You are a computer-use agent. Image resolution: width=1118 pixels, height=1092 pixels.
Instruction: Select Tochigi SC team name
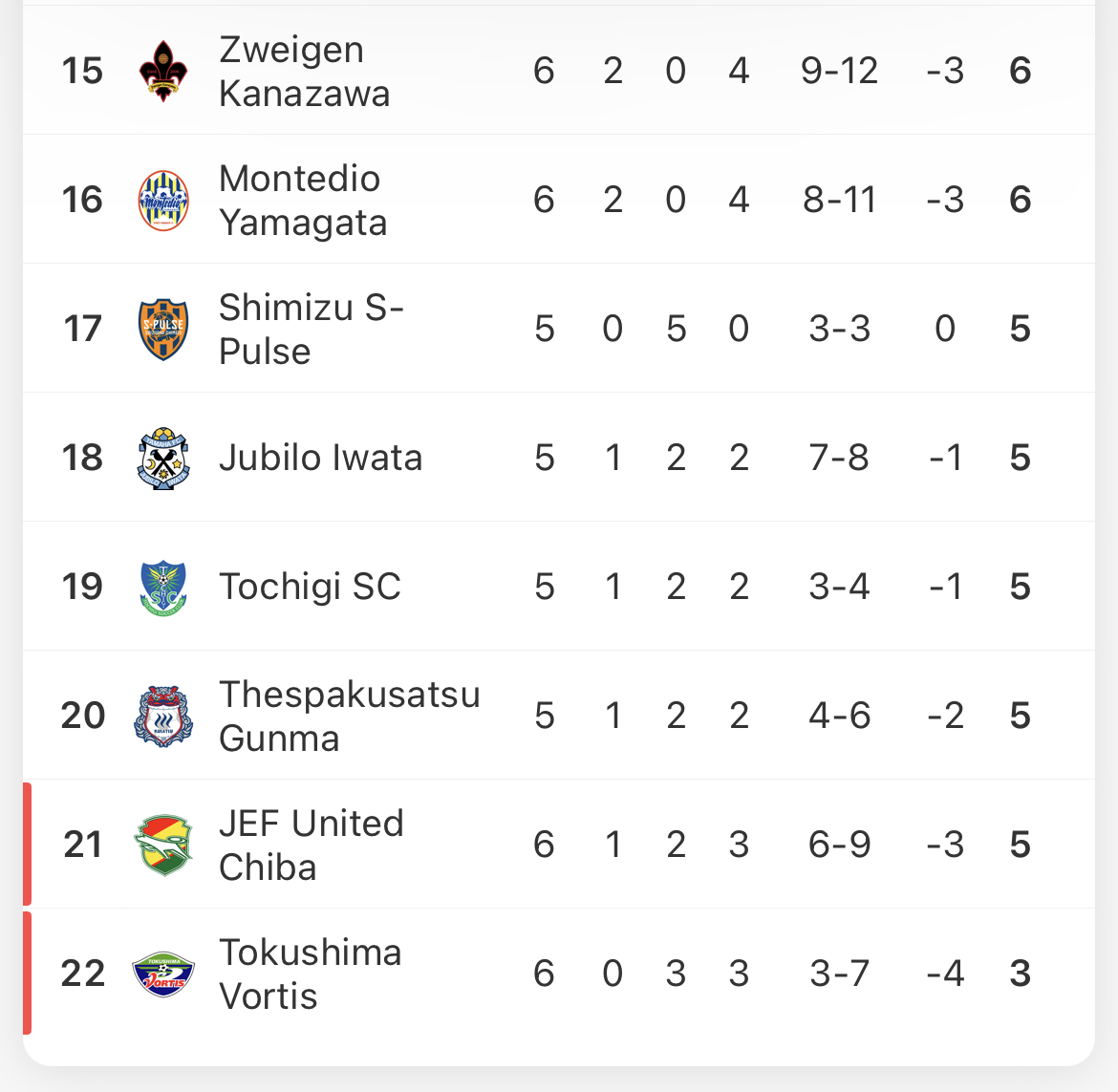(x=310, y=587)
